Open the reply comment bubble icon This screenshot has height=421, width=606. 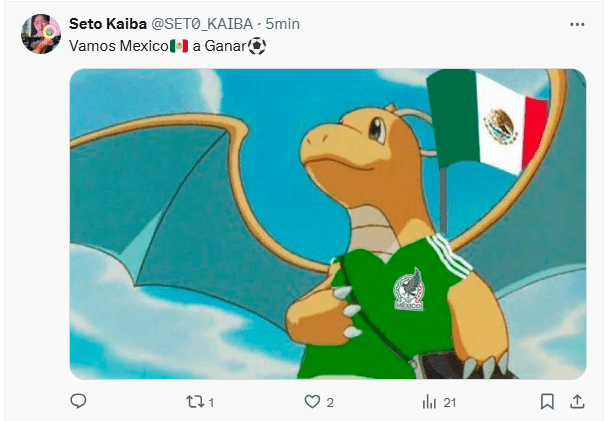tap(78, 401)
